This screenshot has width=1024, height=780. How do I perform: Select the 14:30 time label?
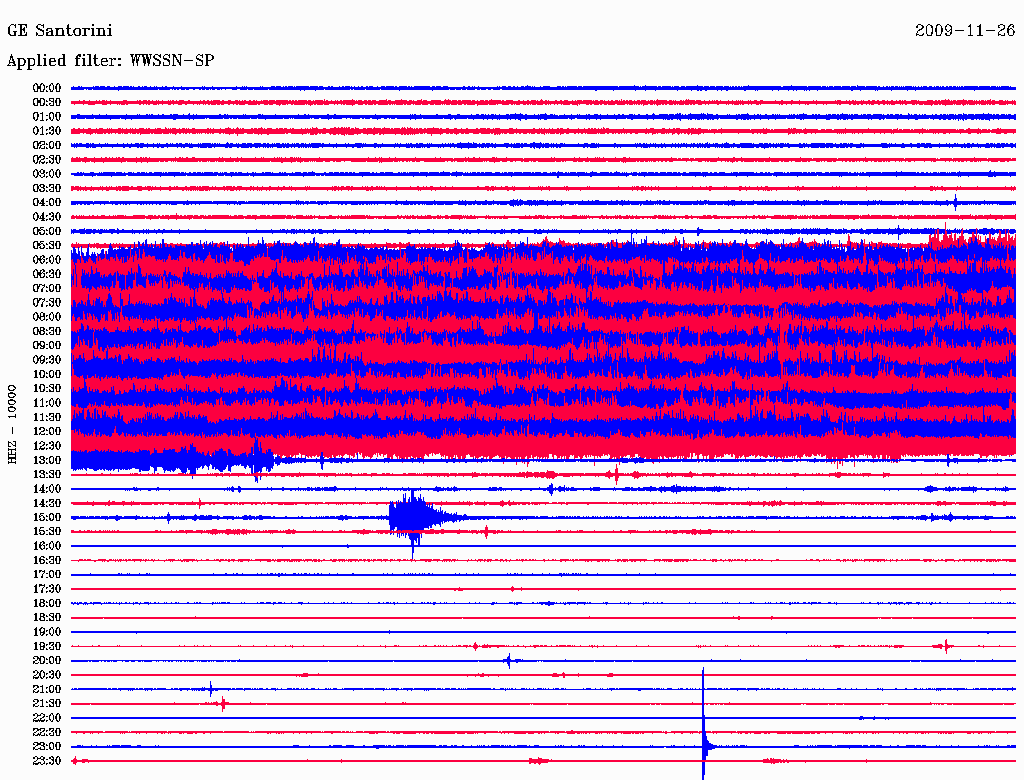click(47, 504)
